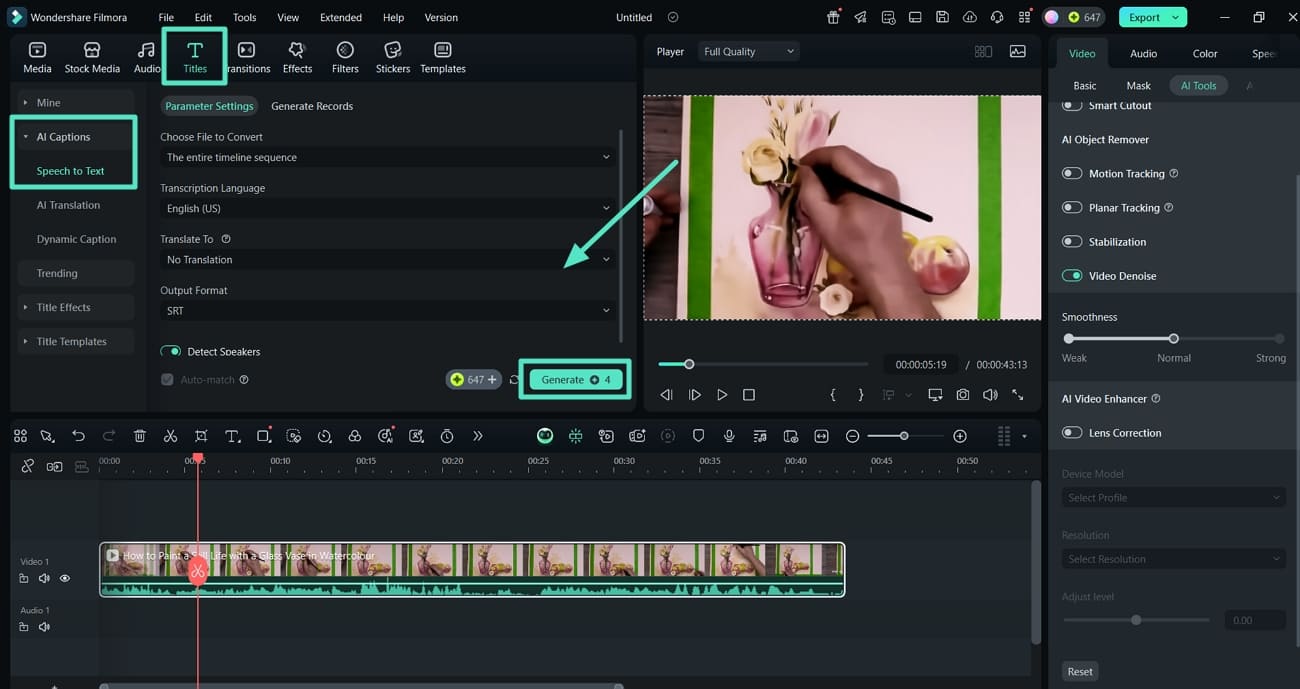Click the Smoothness slider handle

[1173, 338]
